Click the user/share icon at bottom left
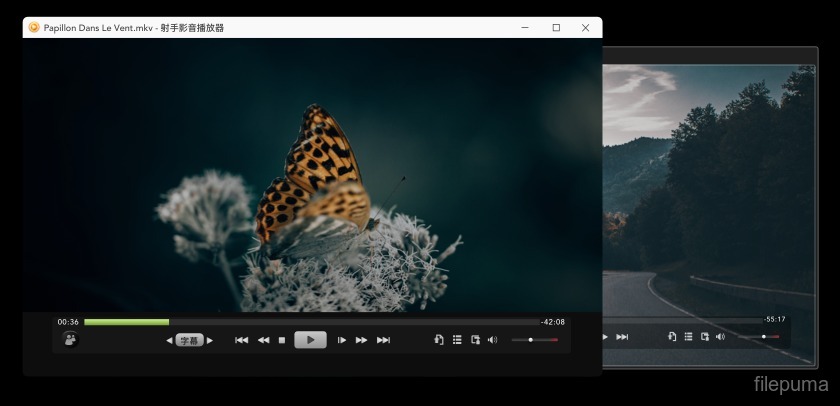This screenshot has width=840, height=406. 70,340
